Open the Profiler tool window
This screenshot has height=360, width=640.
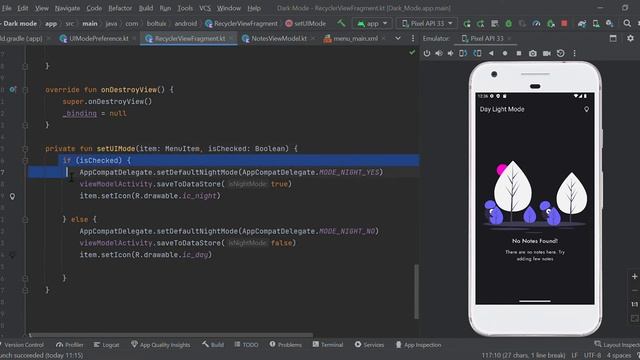[69, 345]
